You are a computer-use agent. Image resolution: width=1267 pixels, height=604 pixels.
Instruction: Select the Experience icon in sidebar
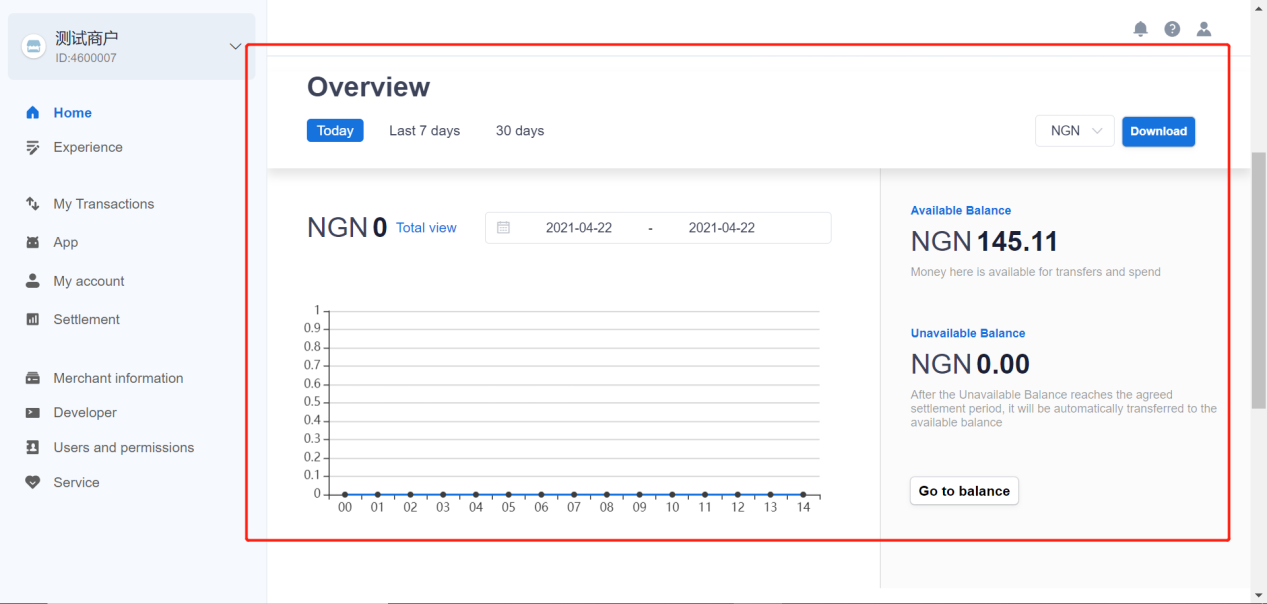(33, 147)
